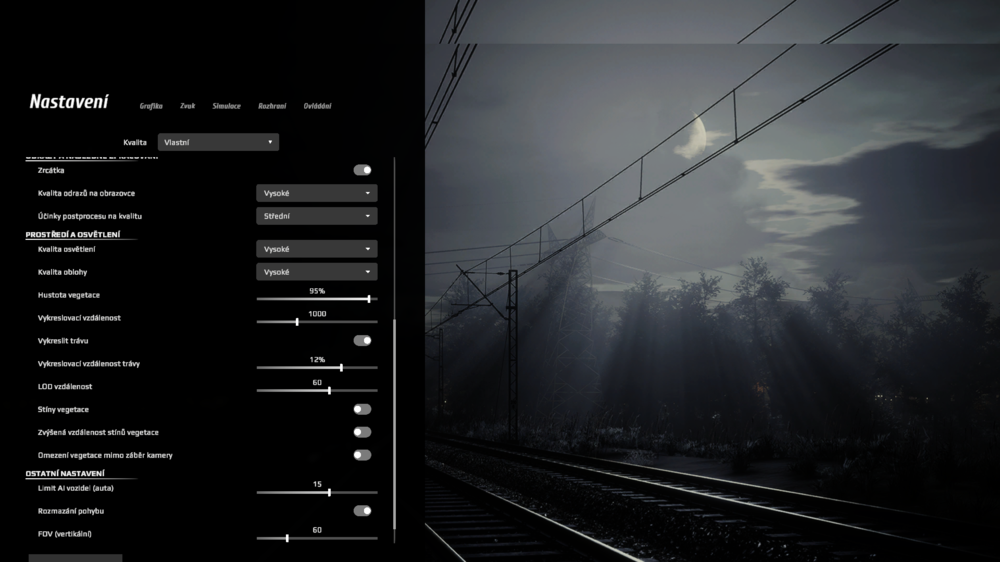Click the PROSTŘEDÍ A OSVĚTLENÍ section header
Screen dimensions: 1000x562
click(x=73, y=235)
